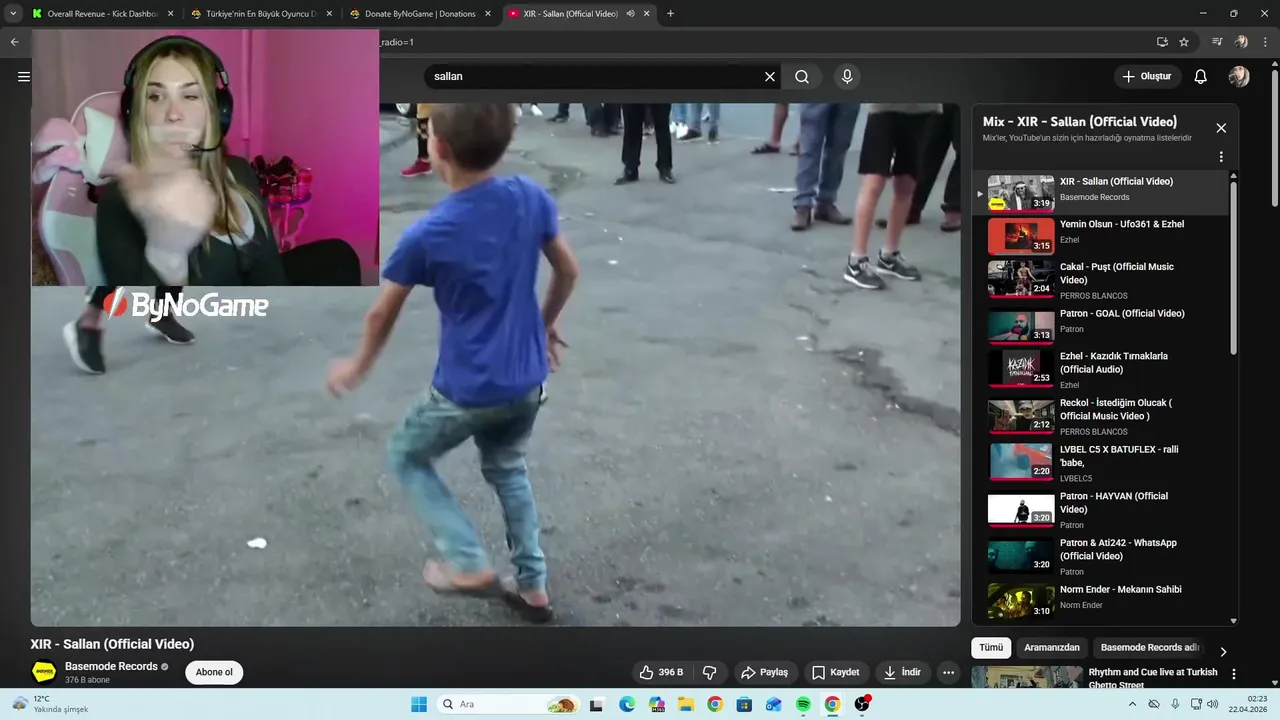
Task: Dislike the XIR - Sallan video
Action: coord(710,672)
